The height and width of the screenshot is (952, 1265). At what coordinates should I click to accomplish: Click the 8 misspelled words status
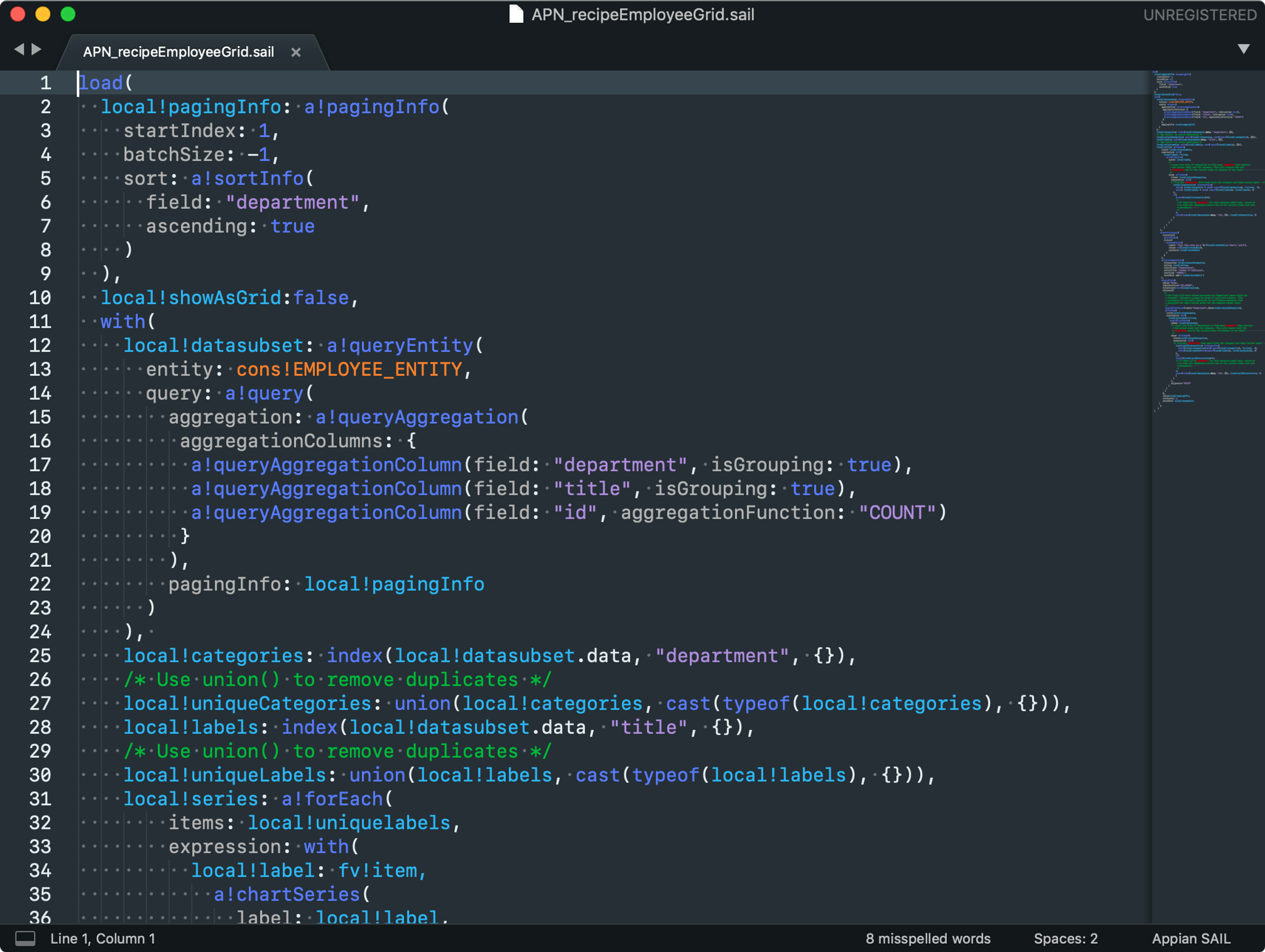928,938
